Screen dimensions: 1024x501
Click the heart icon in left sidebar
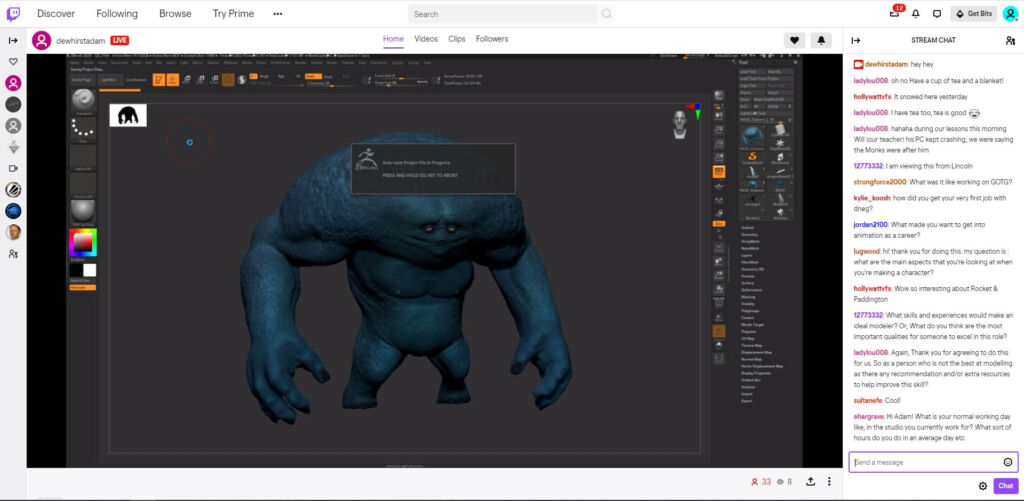(13, 61)
